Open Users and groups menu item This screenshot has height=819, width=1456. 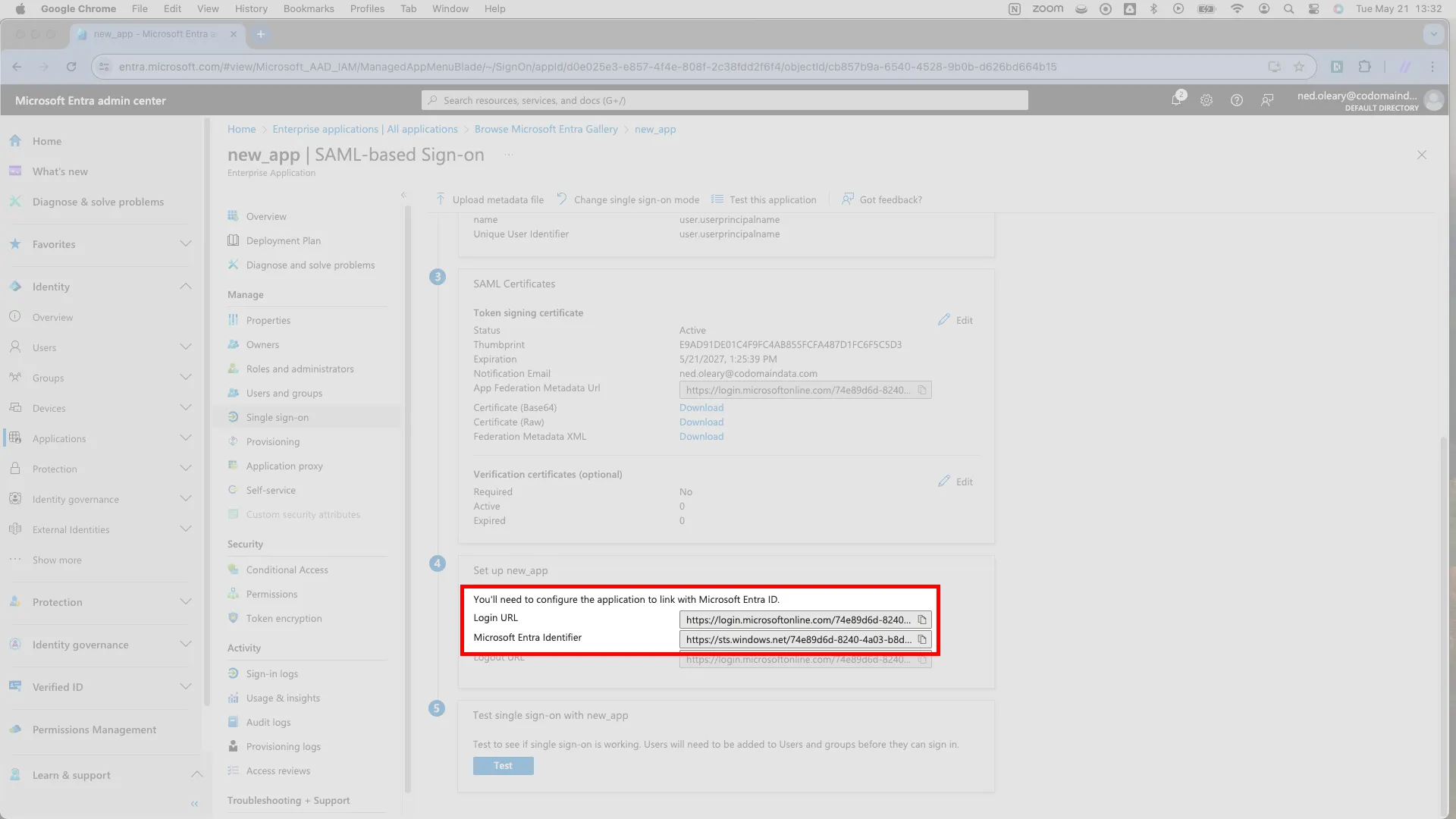pos(284,393)
